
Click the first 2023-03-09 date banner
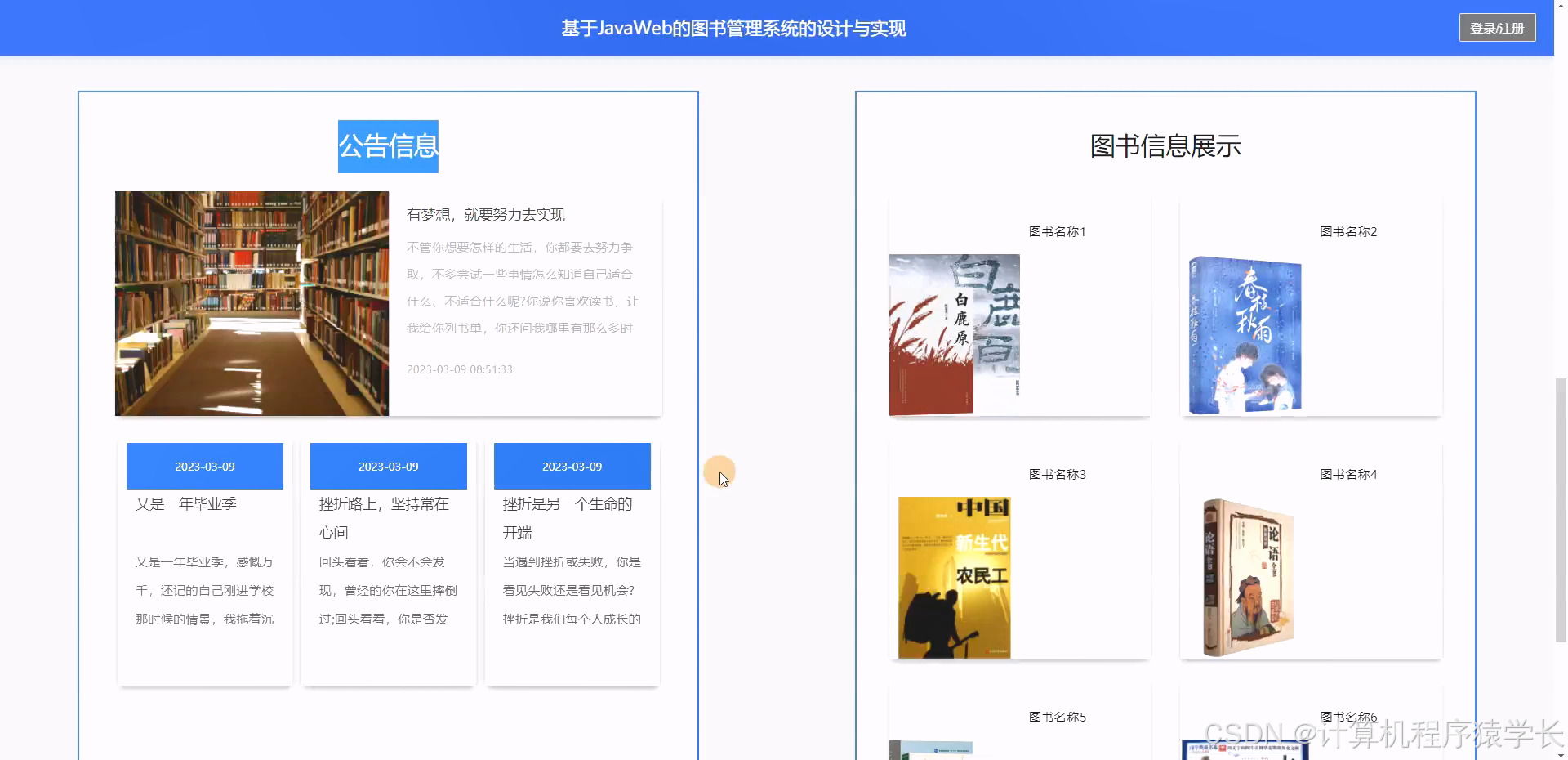click(x=204, y=466)
